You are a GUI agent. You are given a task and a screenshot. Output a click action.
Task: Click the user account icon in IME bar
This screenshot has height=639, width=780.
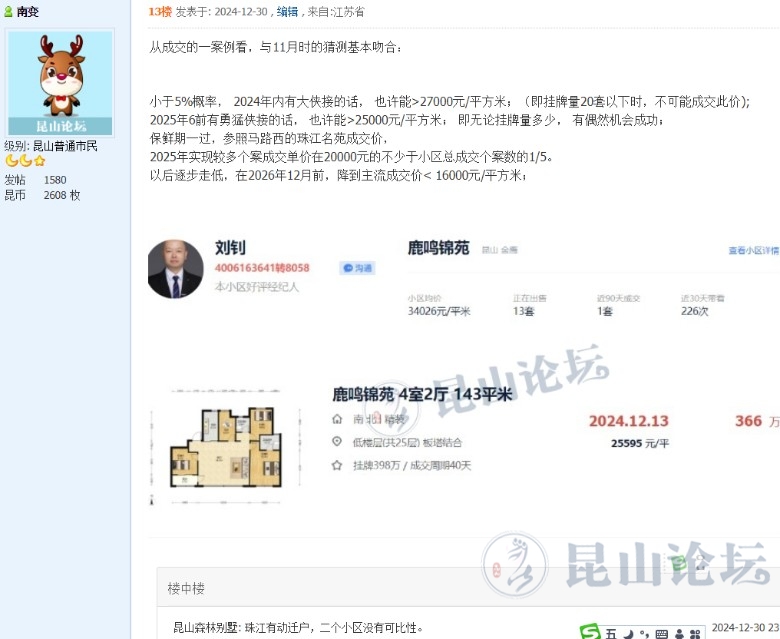pyautogui.click(x=679, y=633)
